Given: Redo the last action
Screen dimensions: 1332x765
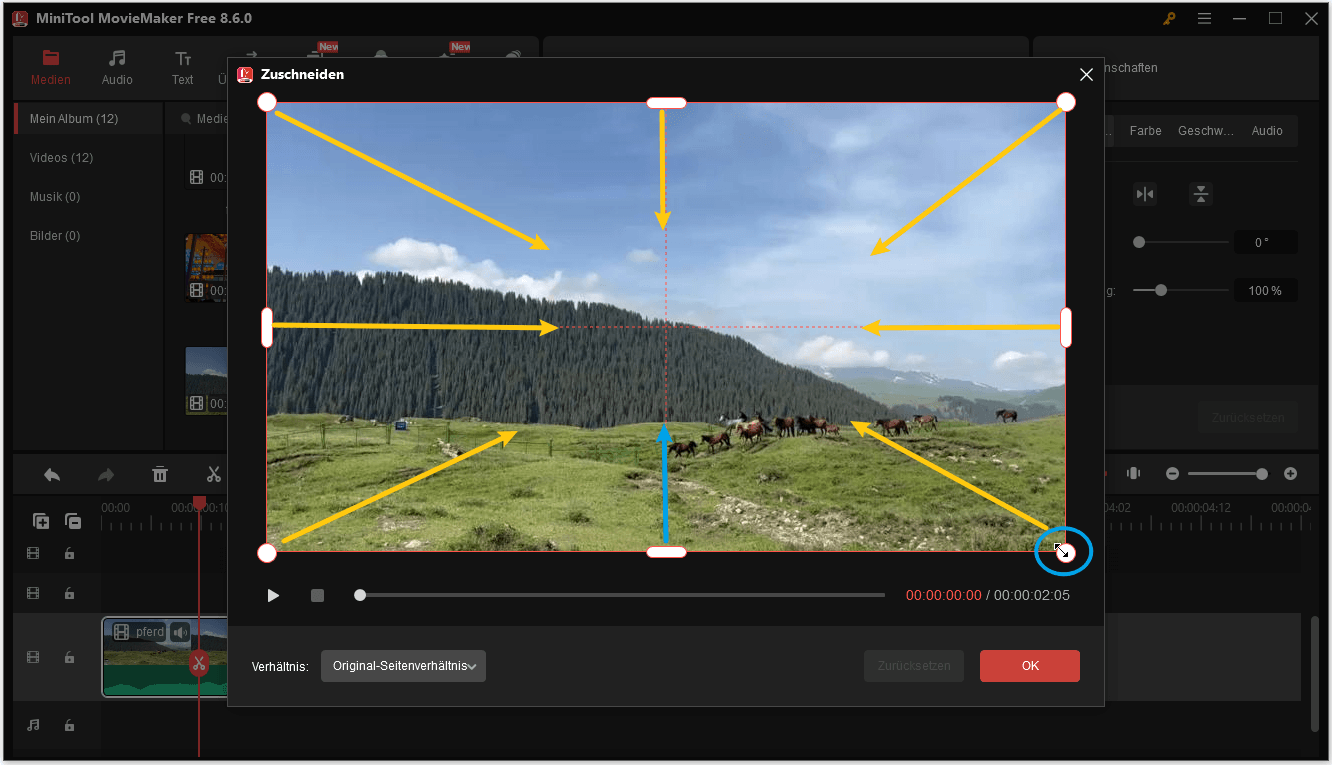Looking at the screenshot, I should point(105,474).
